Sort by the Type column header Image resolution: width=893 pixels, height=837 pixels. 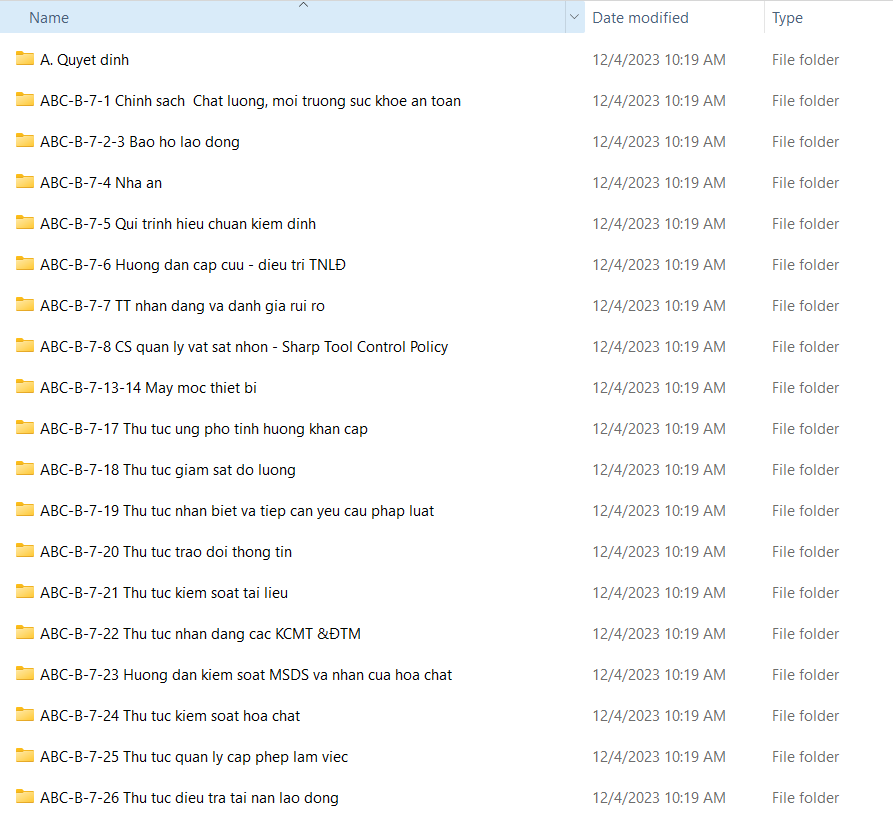click(x=788, y=18)
